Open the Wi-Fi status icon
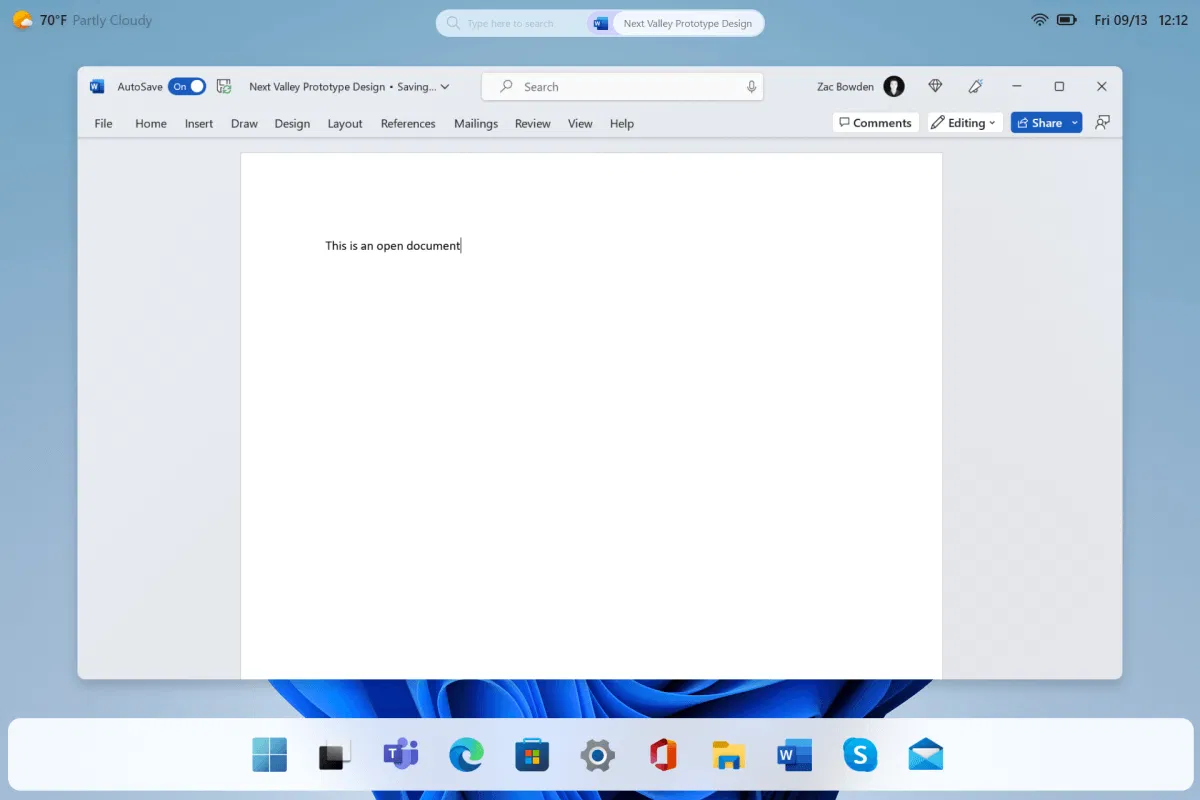Viewport: 1200px width, 800px height. [x=1040, y=20]
